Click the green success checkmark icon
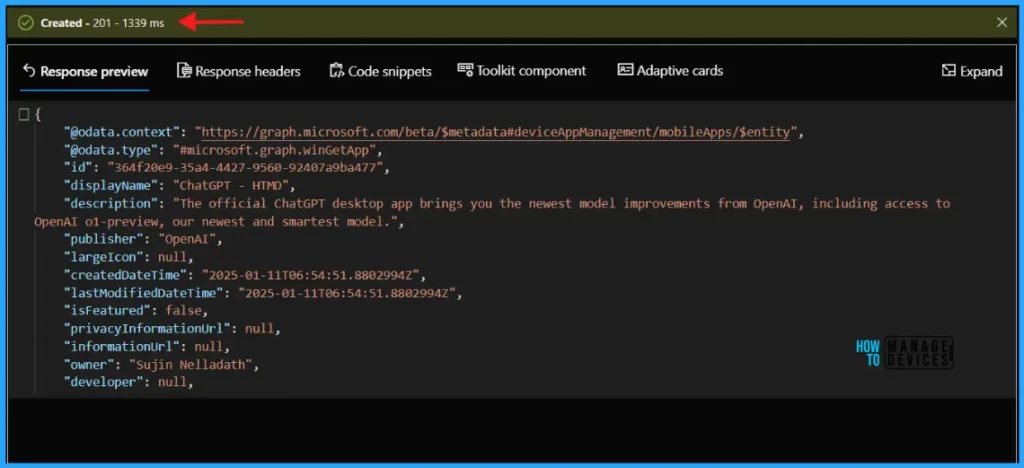 click(25, 23)
